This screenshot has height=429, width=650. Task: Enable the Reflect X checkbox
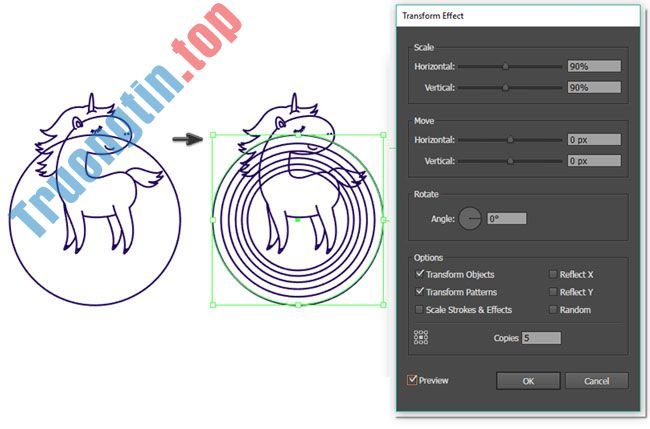[x=553, y=274]
